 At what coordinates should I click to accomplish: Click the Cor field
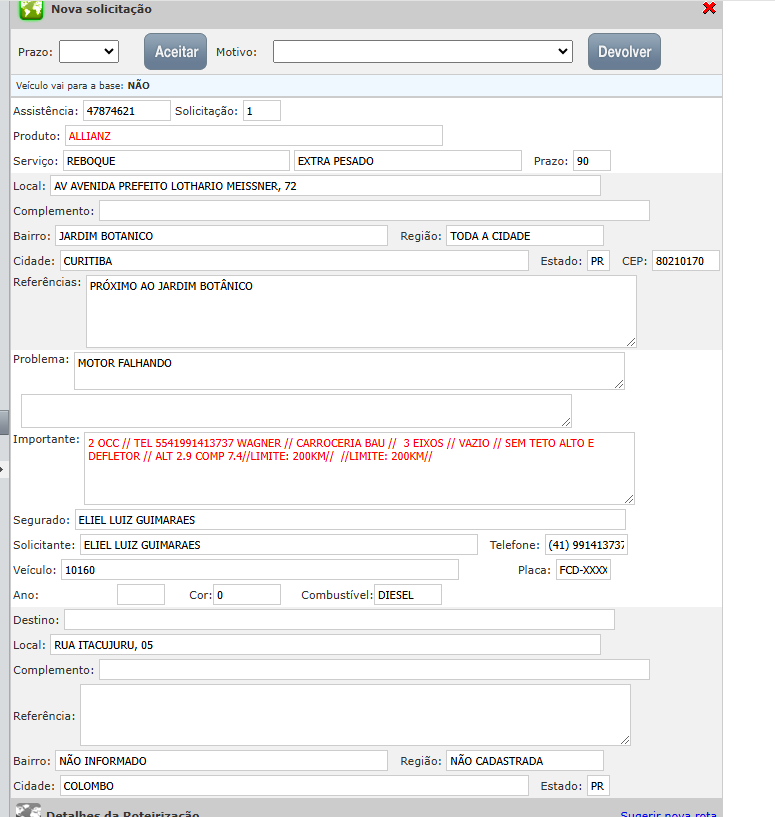247,595
